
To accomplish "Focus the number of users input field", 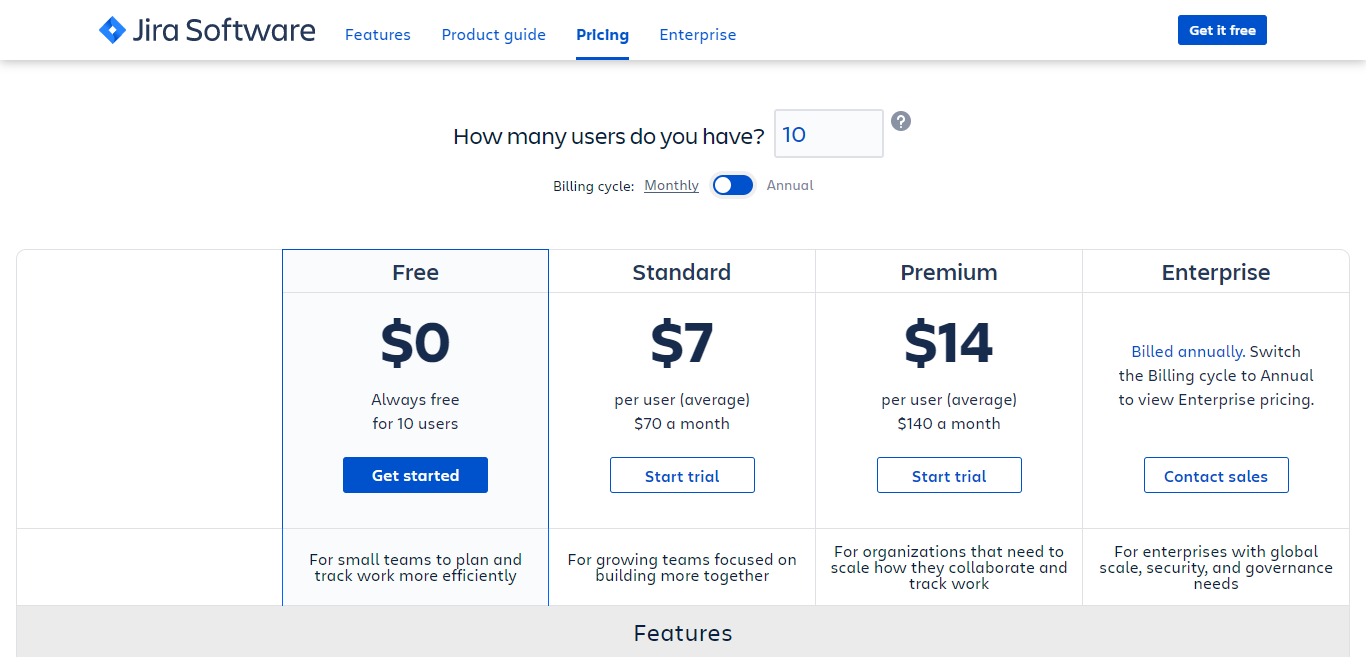I will [x=829, y=134].
